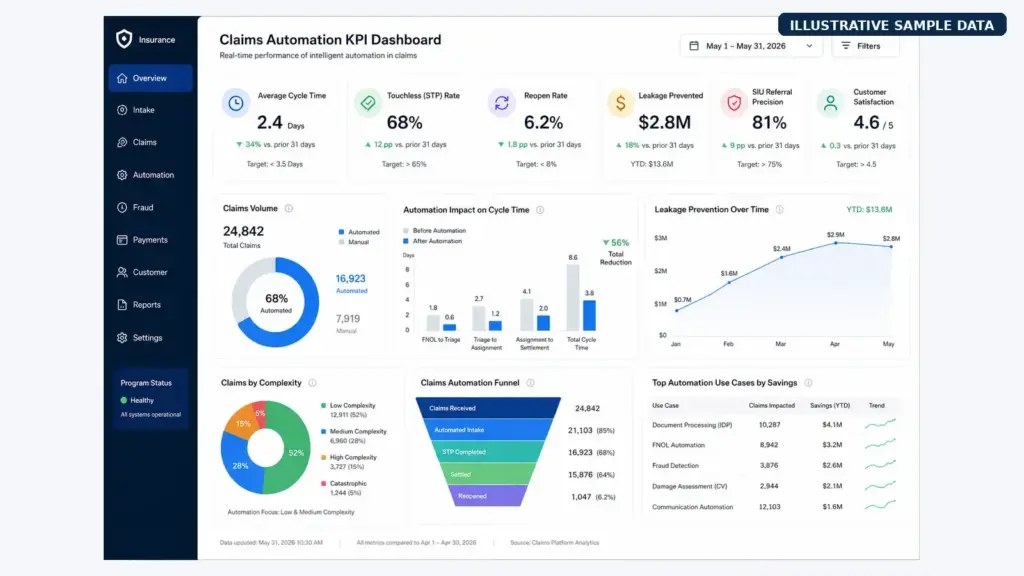
Task: Click the "21,103" Automated Intake count
Action: pyautogui.click(x=580, y=430)
